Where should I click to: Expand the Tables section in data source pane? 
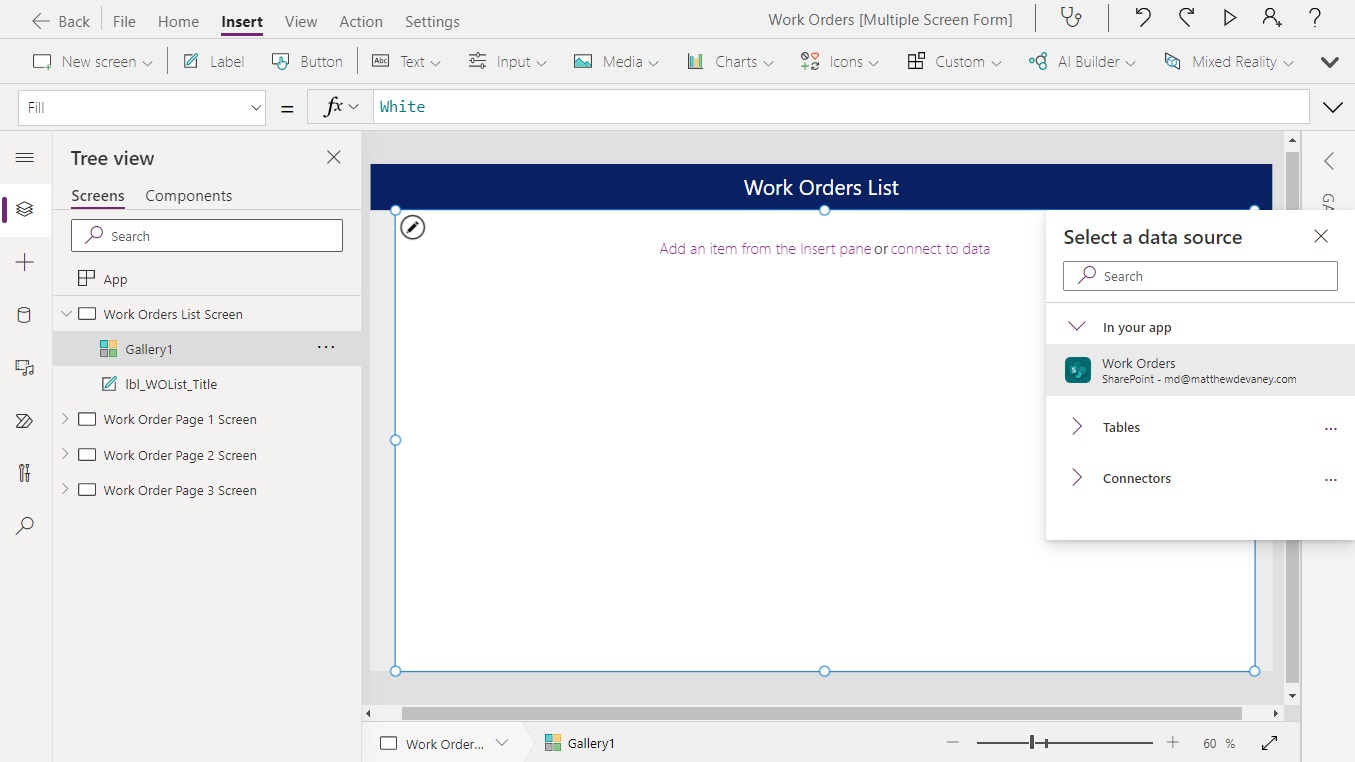coord(1077,427)
